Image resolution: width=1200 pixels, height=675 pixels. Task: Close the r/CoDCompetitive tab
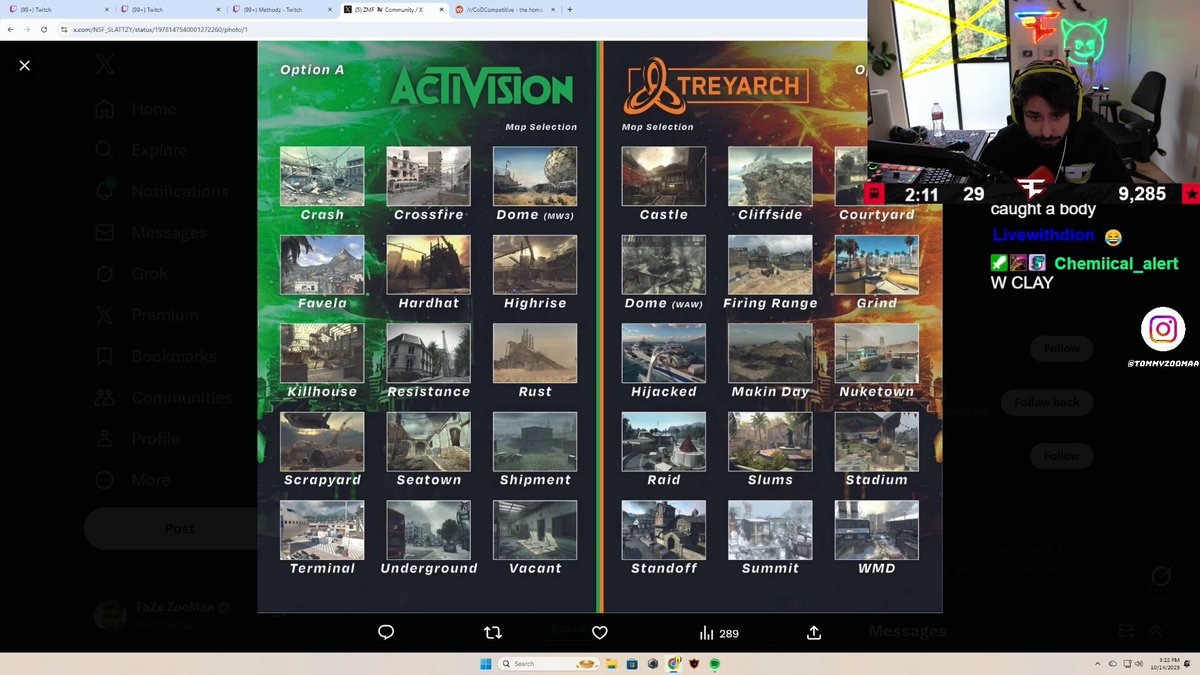point(553,9)
